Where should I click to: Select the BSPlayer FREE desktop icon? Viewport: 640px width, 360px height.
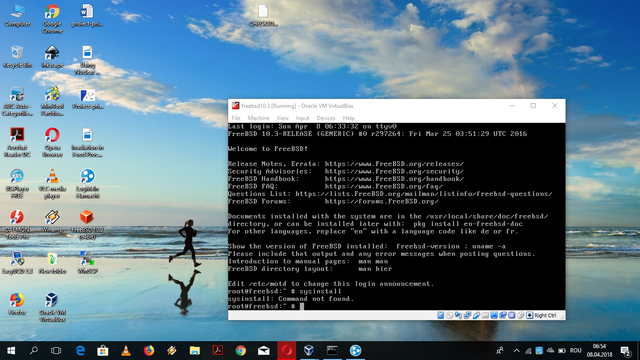(17, 184)
